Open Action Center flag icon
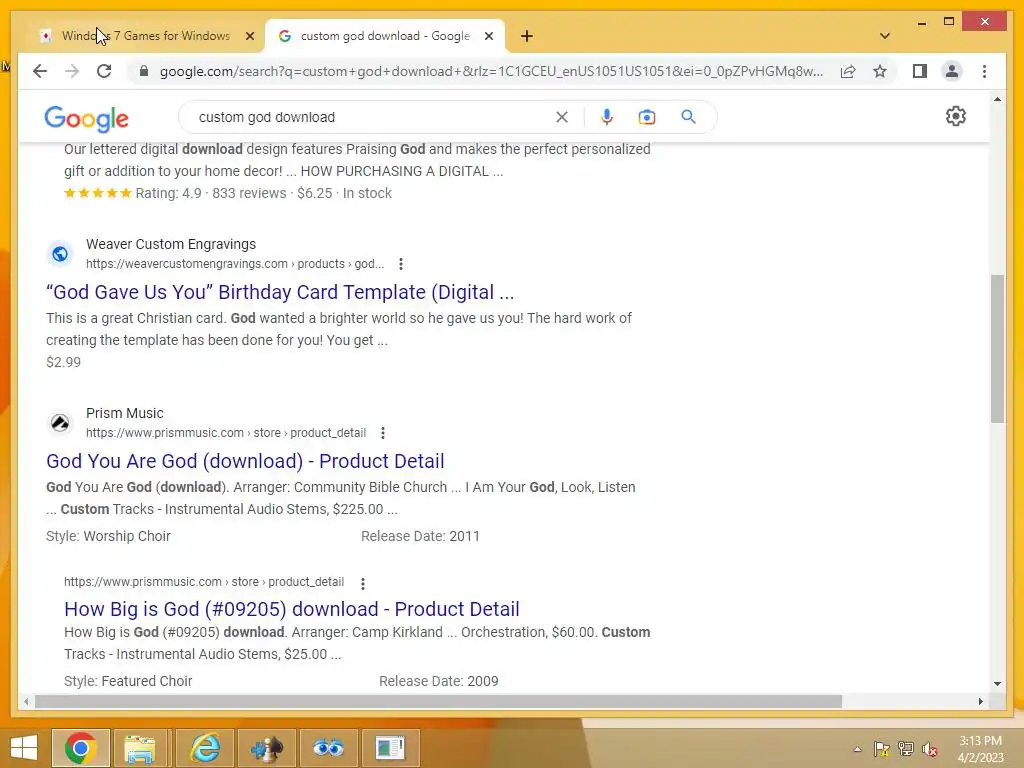The height and width of the screenshot is (768, 1024). 882,749
